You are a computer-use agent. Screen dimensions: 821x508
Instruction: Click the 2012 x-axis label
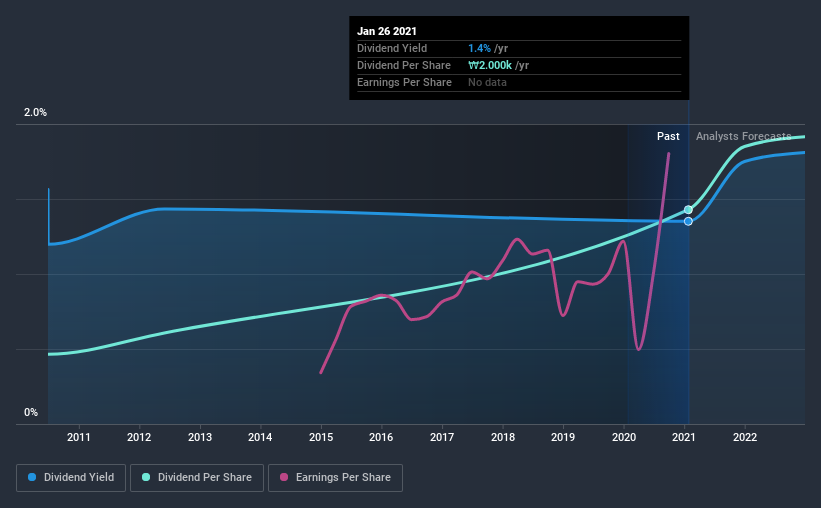[139, 437]
